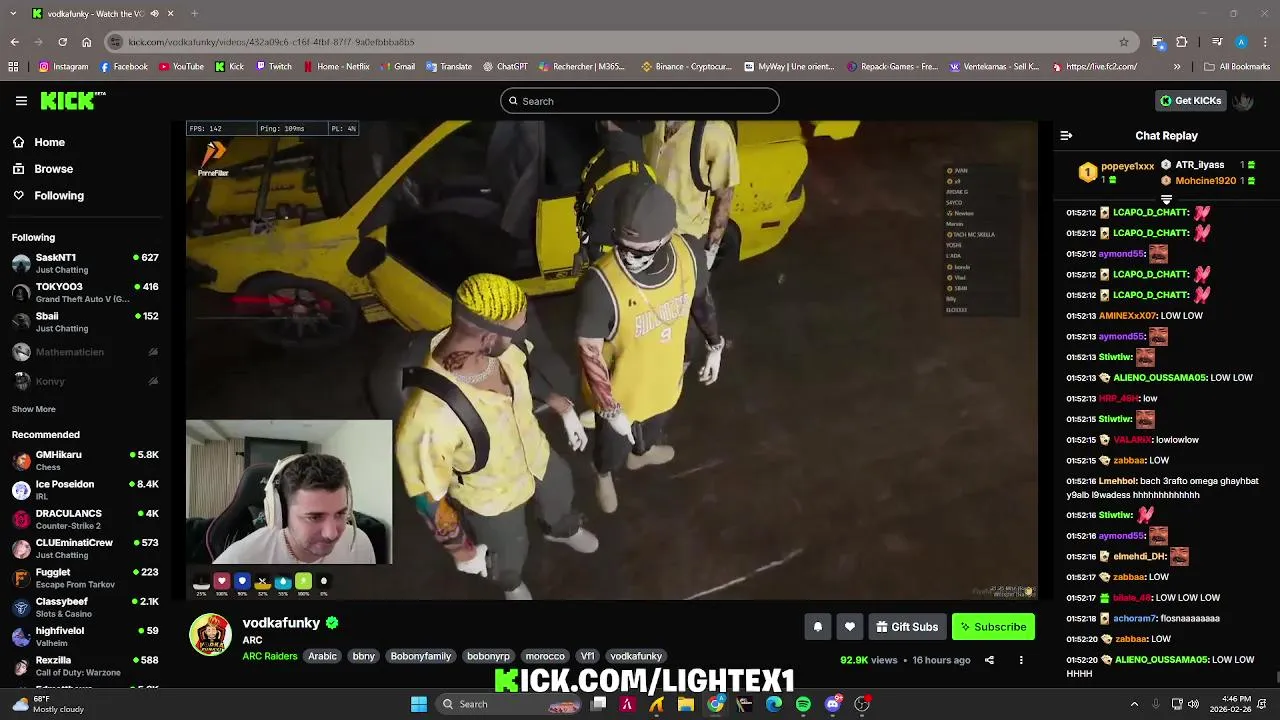This screenshot has width=1280, height=720.
Task: Open Sbaii followed channel
Action: [x=85, y=322]
